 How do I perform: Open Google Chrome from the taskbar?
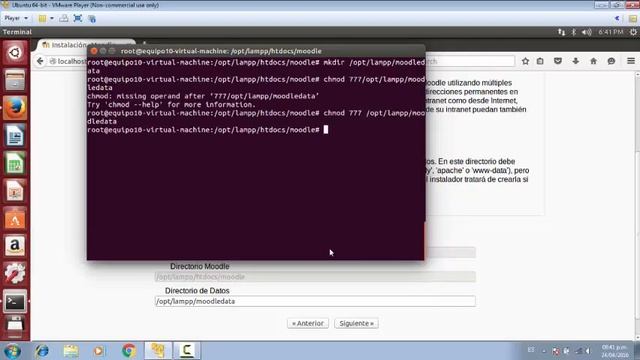click(129, 351)
